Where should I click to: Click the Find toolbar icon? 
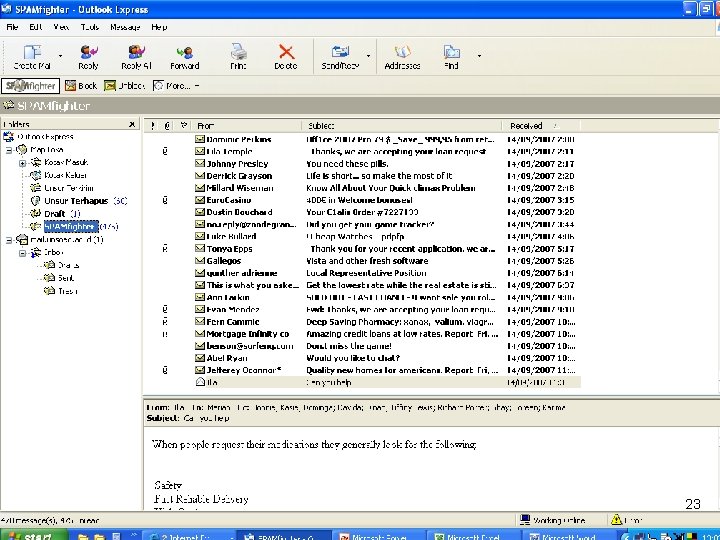coord(451,52)
